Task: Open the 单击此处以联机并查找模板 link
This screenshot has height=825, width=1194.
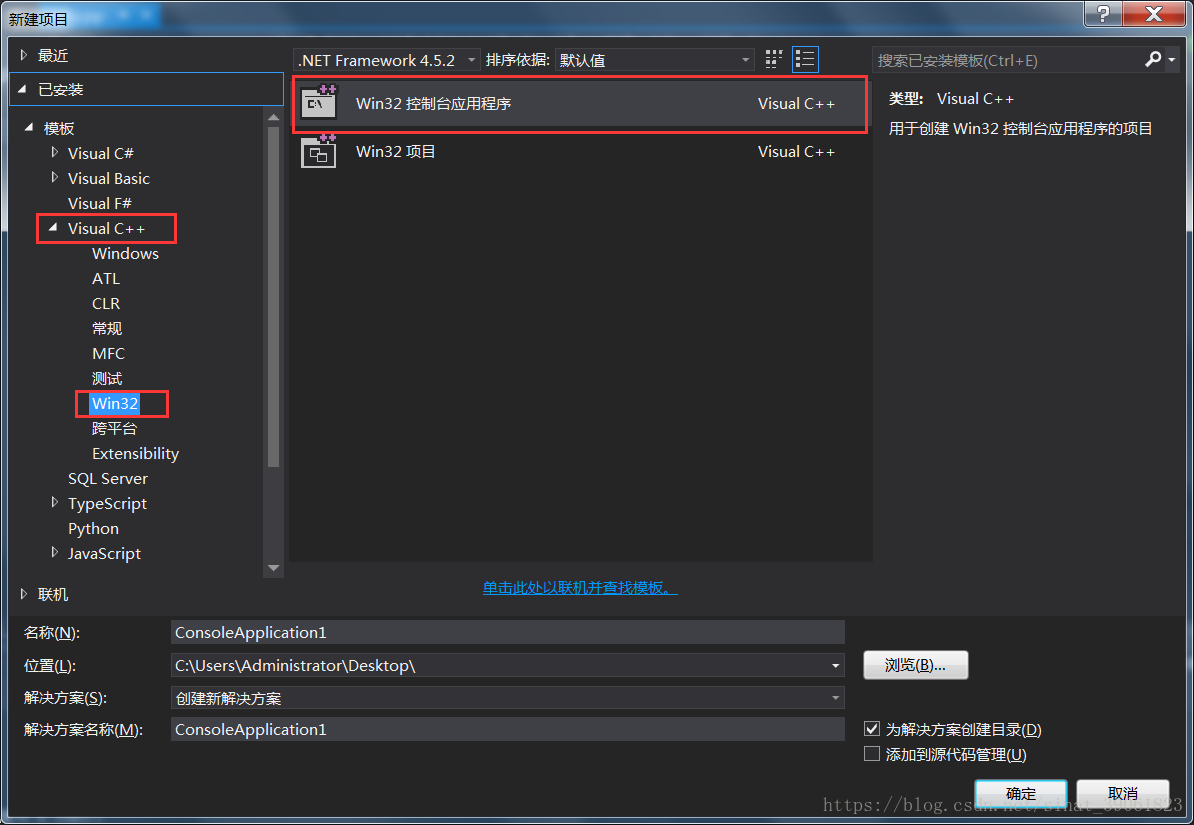Action: (580, 587)
